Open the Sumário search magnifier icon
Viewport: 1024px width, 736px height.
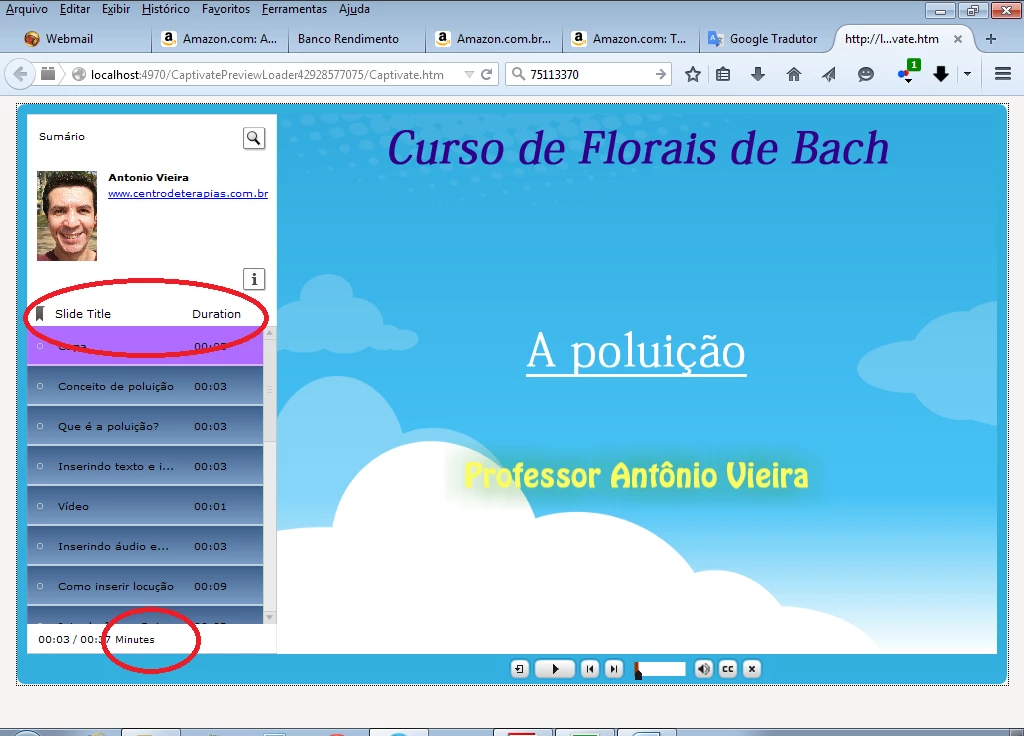coord(254,138)
